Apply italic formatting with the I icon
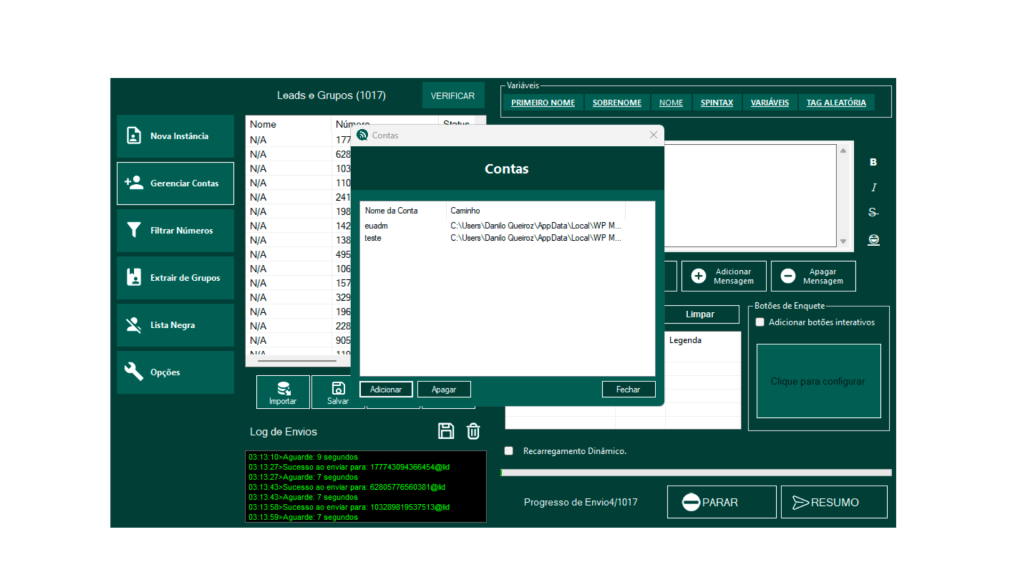This screenshot has width=1024, height=576. [x=873, y=187]
